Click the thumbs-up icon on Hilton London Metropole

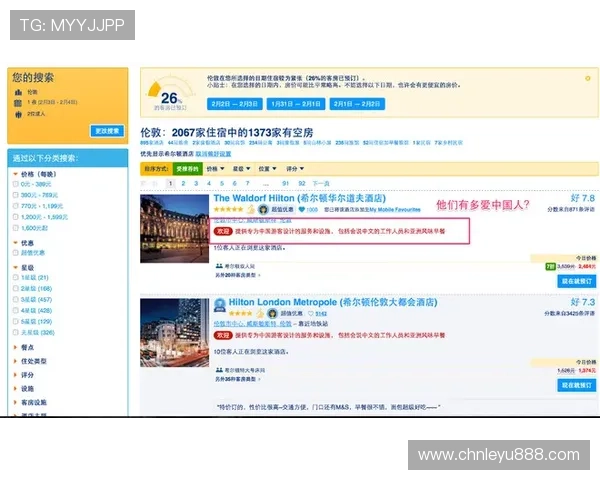coord(260,313)
